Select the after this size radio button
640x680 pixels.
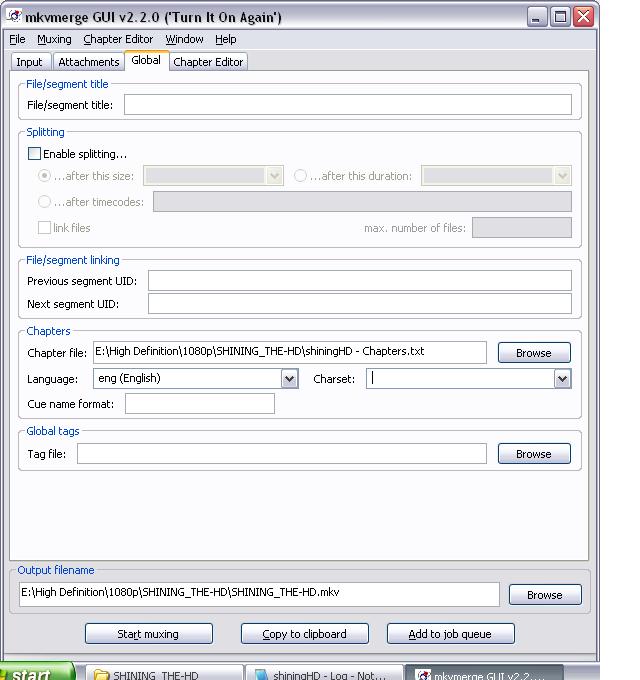coord(44,176)
